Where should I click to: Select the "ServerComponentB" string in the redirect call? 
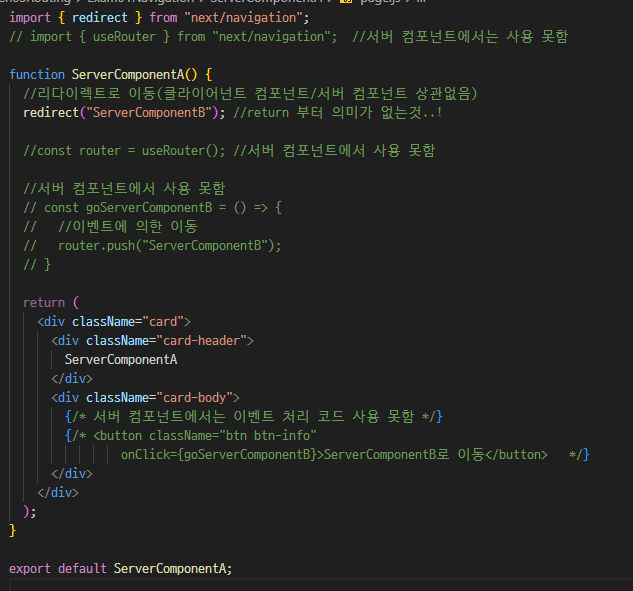149,113
